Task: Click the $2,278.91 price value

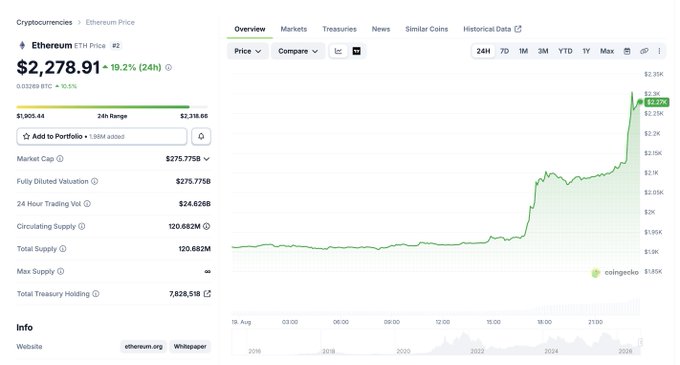Action: coord(58,68)
